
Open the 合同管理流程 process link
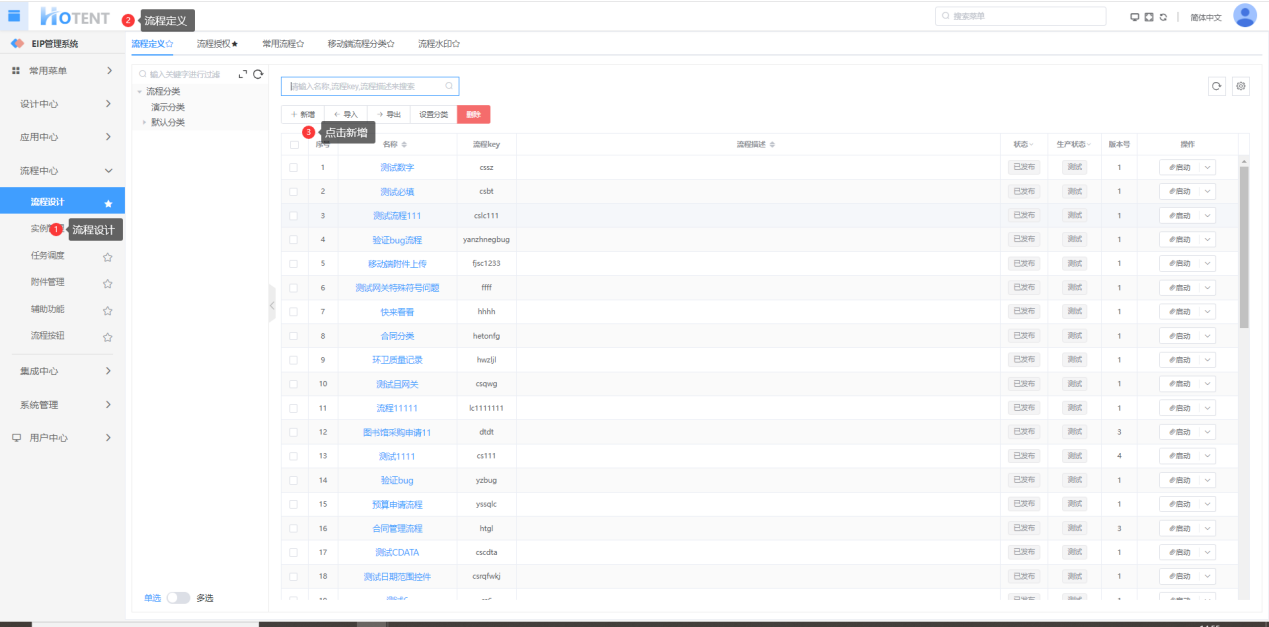tap(397, 528)
